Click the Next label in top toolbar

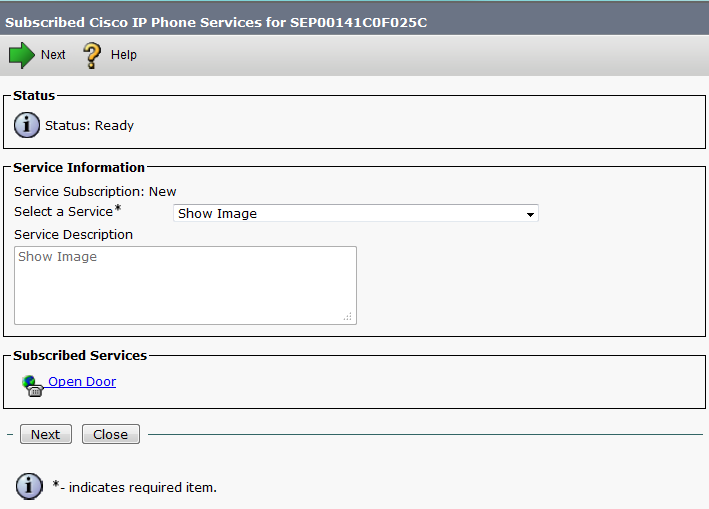tap(53, 55)
